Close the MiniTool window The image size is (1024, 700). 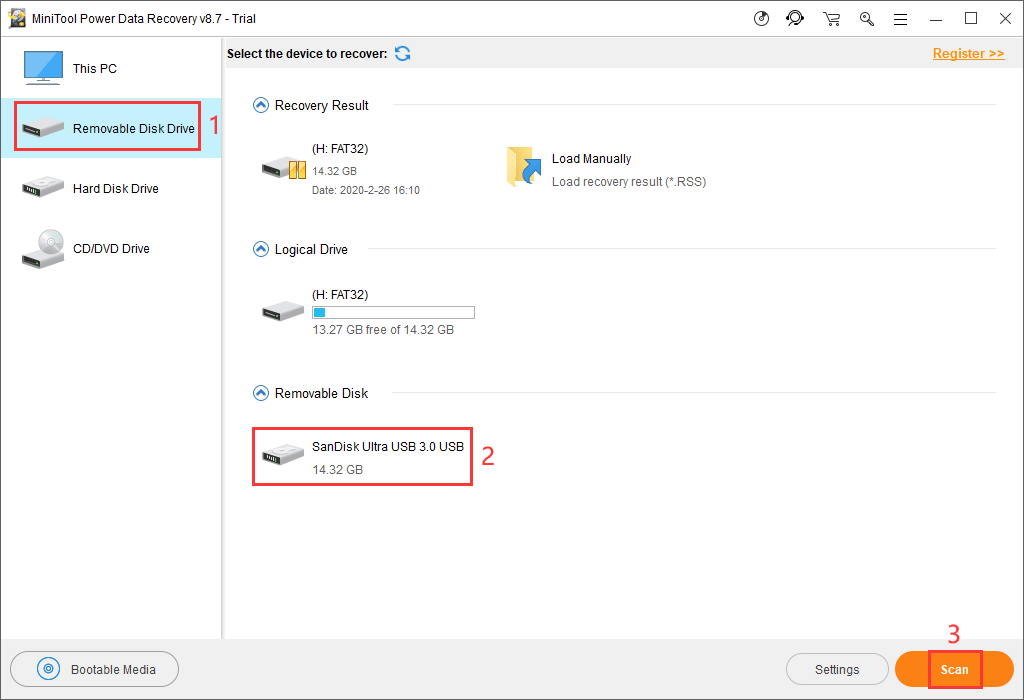[x=1006, y=19]
